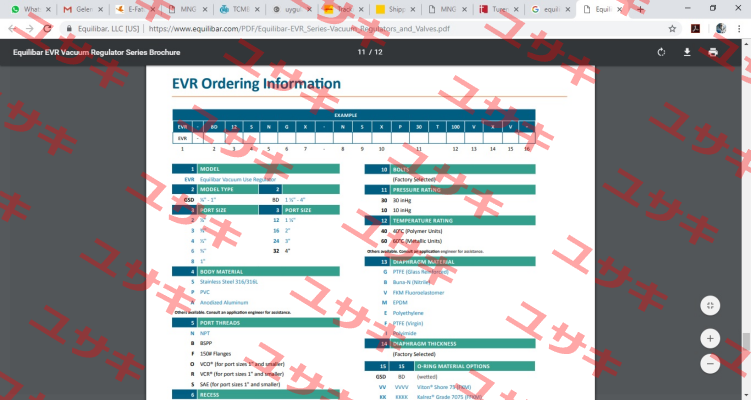
Task: Open Chrome's three-dot menu
Action: (740, 29)
